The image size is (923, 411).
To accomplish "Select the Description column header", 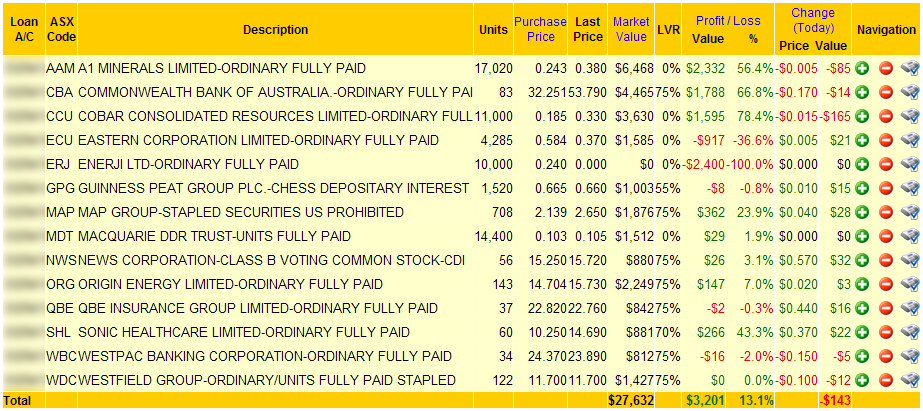I will pos(275,30).
